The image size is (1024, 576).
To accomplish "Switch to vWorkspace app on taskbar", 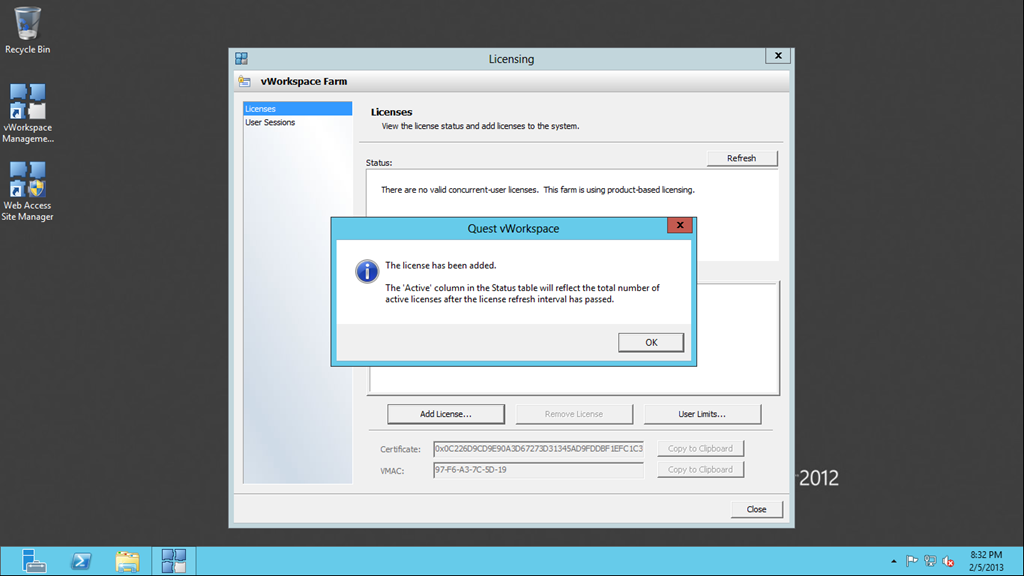I will (174, 561).
